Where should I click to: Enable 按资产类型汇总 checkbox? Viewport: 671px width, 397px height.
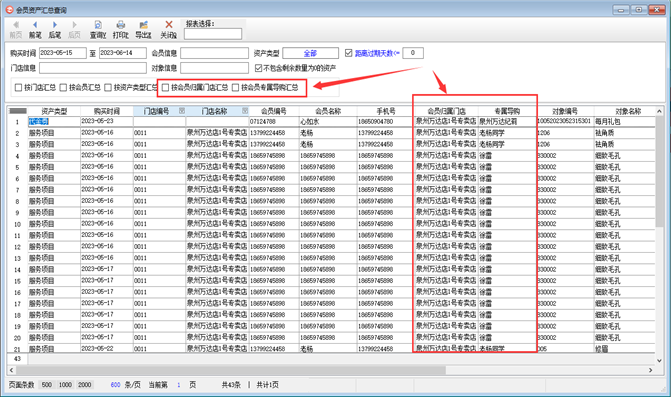coord(108,87)
